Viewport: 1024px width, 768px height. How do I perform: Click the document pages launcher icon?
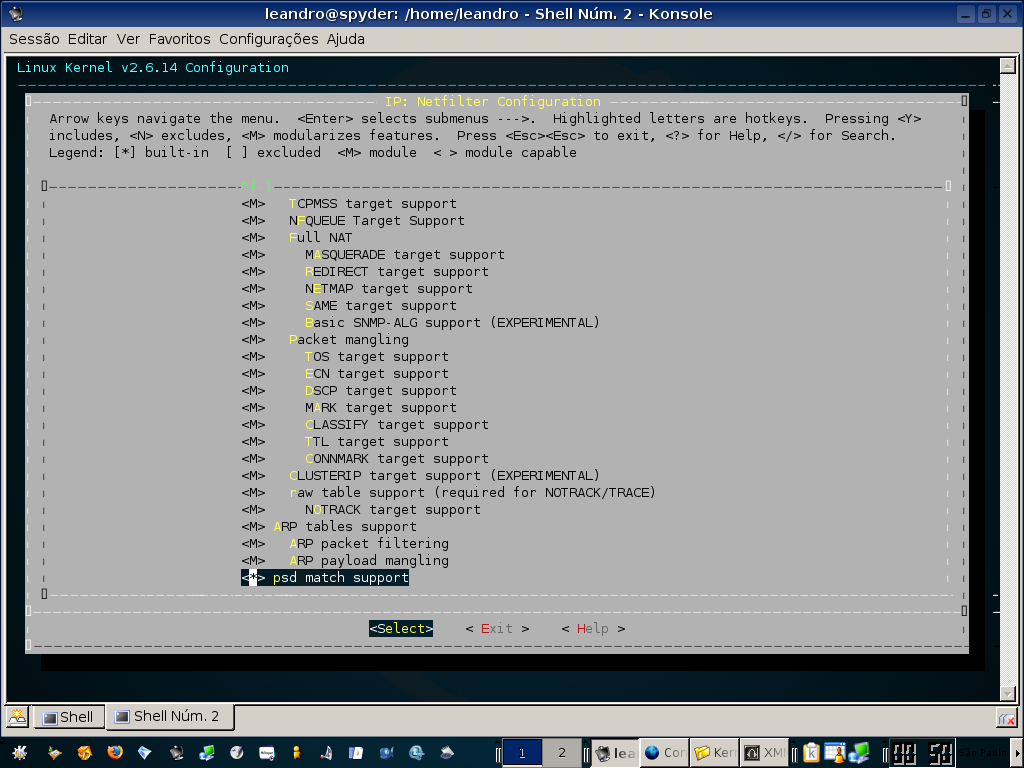[x=356, y=753]
